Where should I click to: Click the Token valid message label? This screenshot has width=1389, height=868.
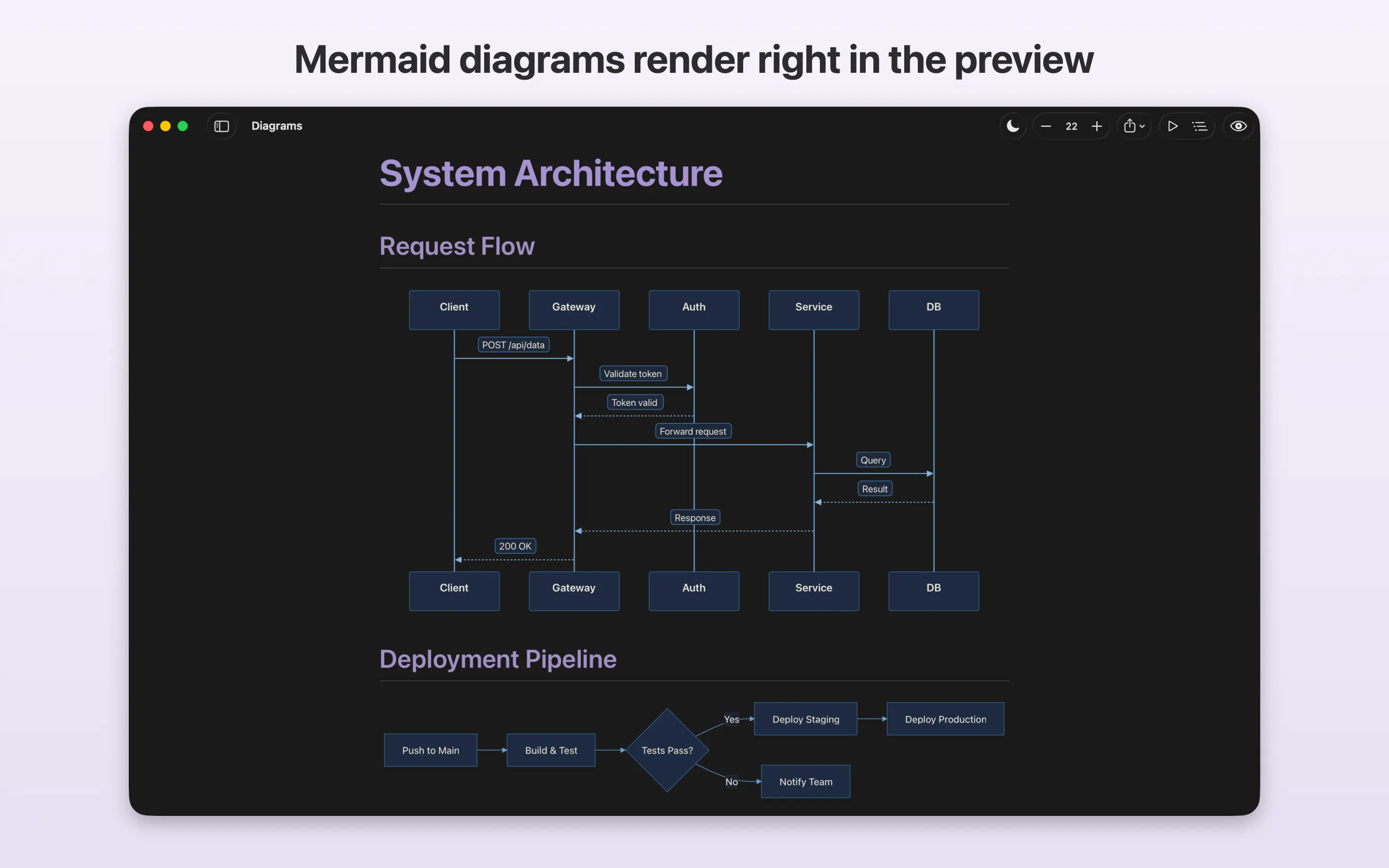[x=635, y=403]
